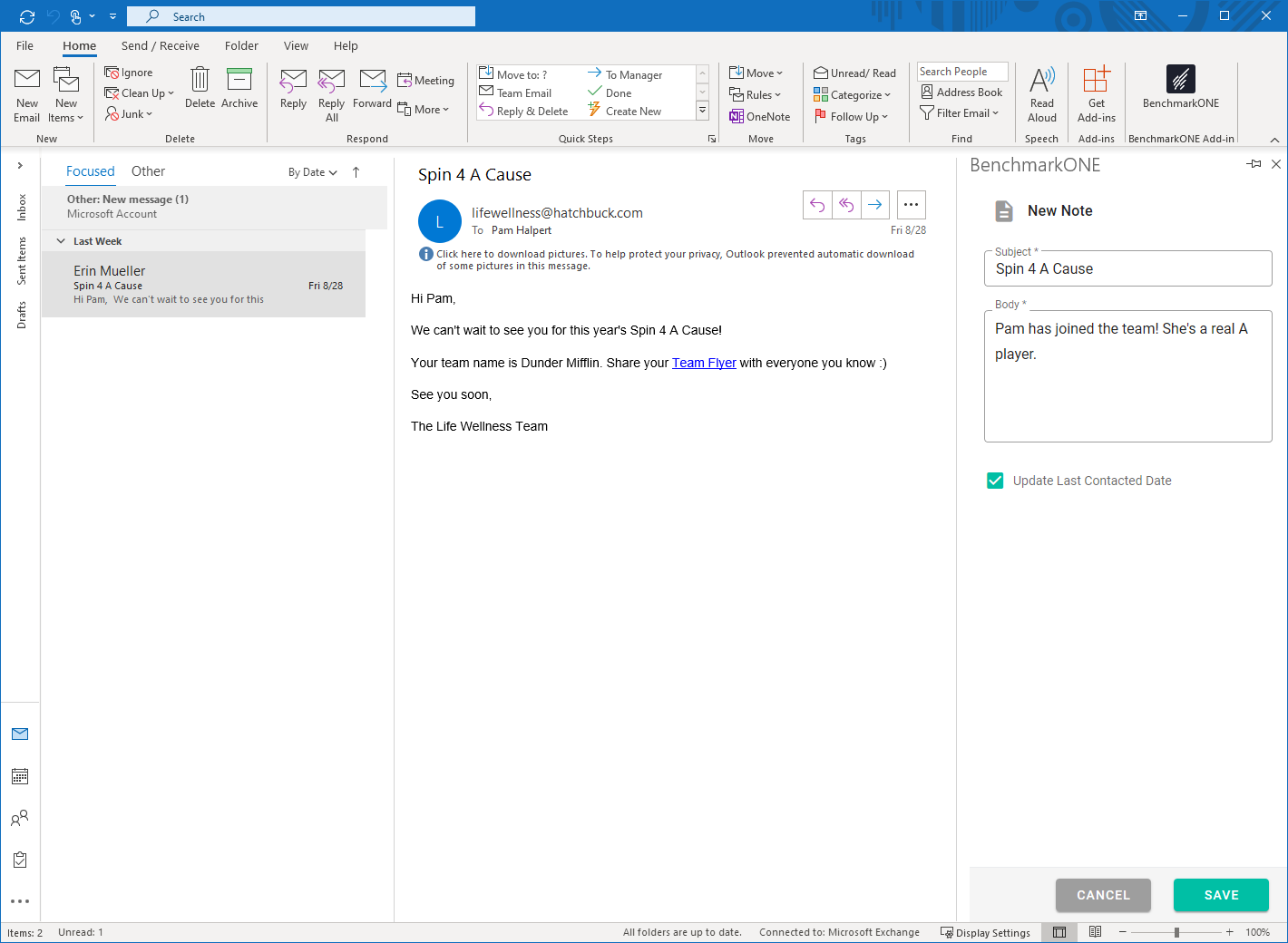Open Follow Up dropdown
The image size is (1288, 943).
click(x=852, y=117)
